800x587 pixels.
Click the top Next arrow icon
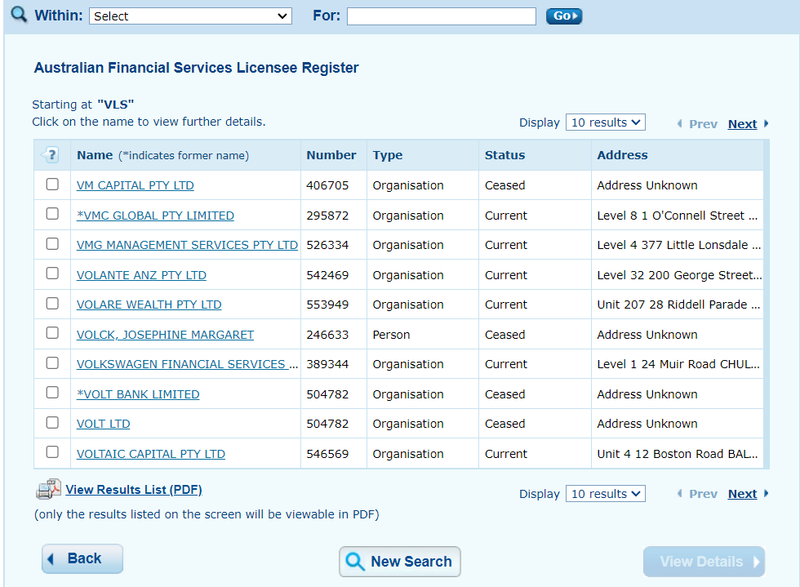point(766,123)
